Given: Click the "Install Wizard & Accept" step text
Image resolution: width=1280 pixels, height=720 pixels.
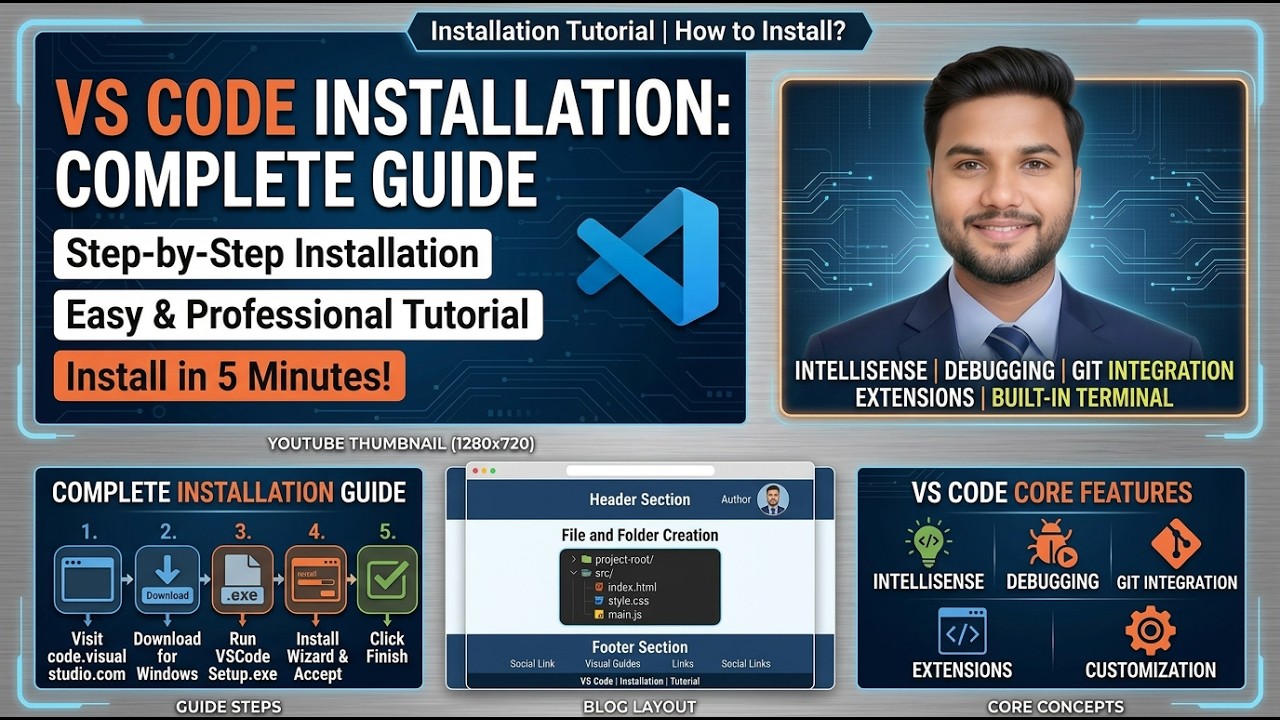Looking at the screenshot, I should 317,656.
